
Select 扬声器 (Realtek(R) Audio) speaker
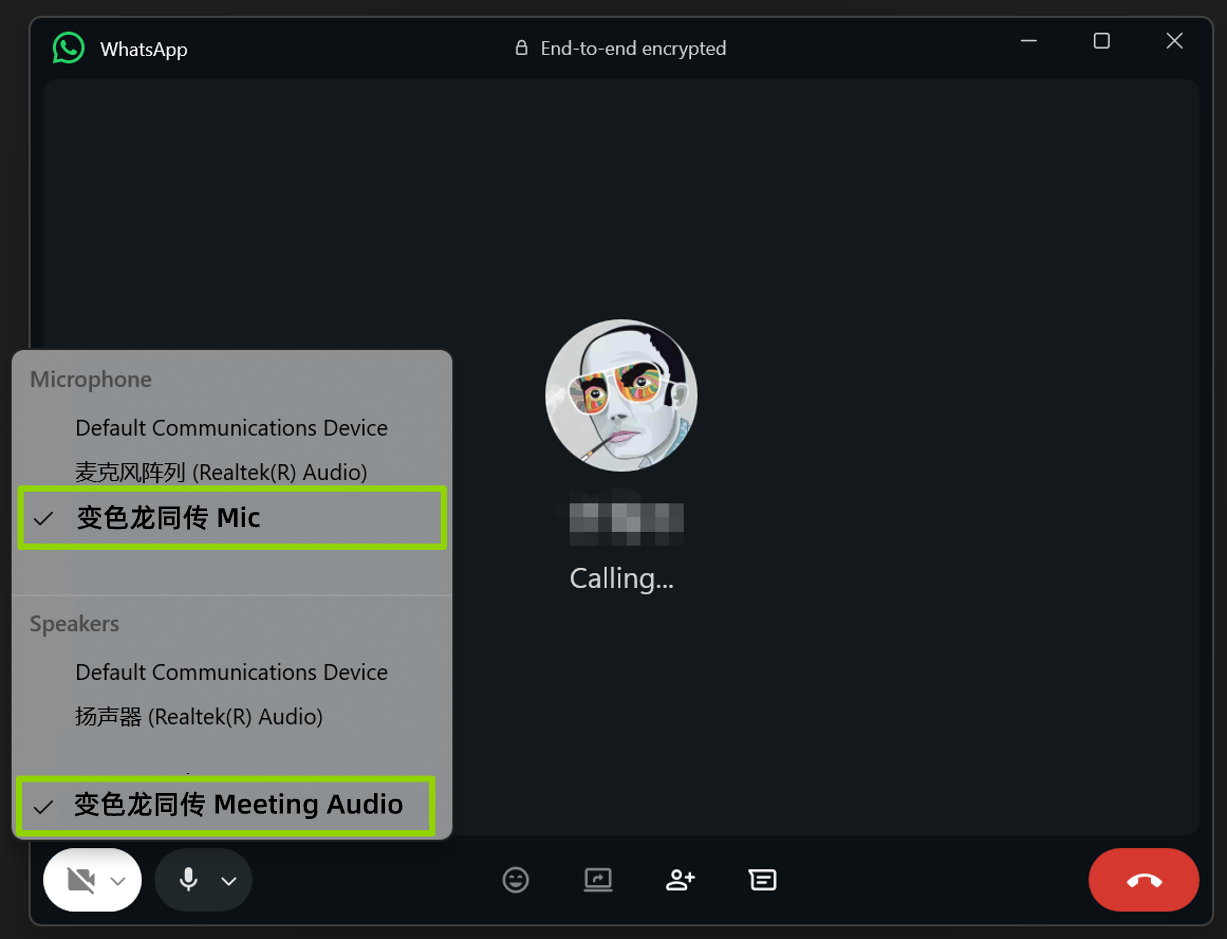click(199, 717)
